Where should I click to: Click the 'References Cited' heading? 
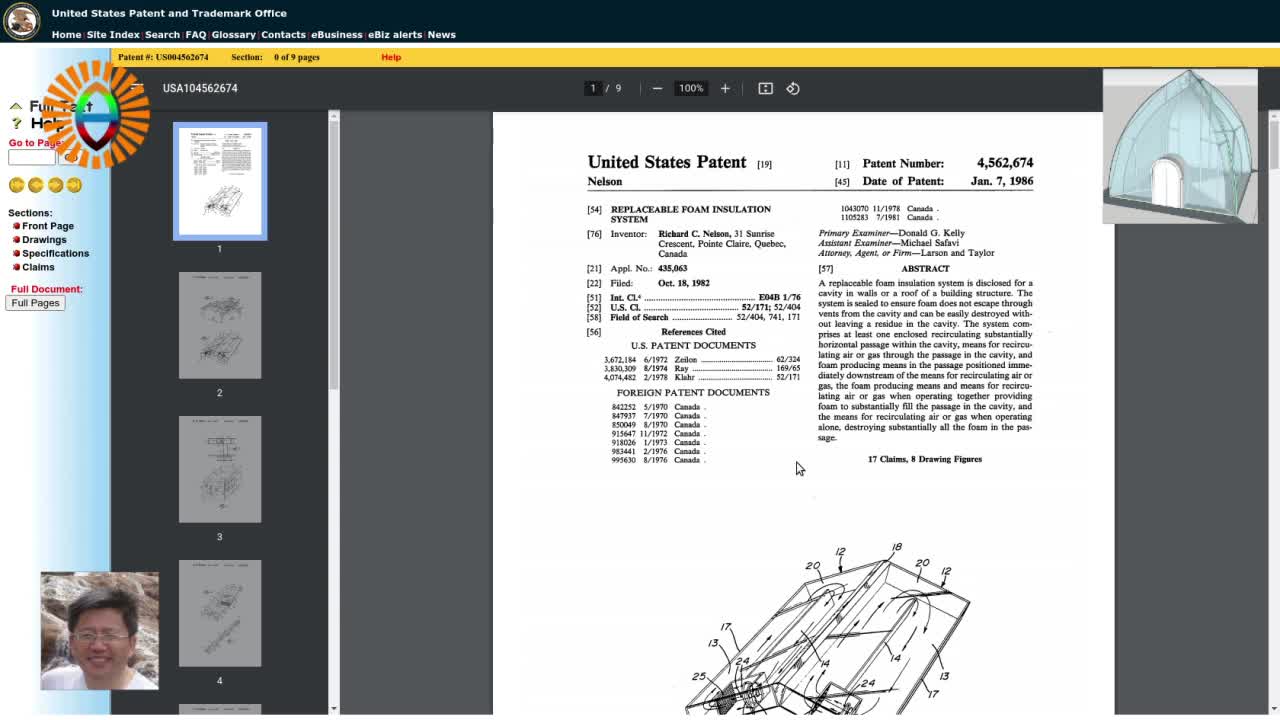(x=693, y=332)
